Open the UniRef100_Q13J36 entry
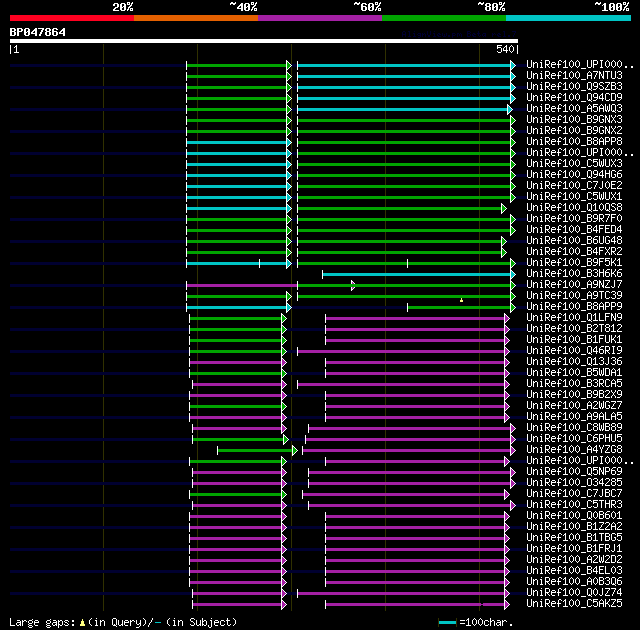The image size is (640, 630). point(574,362)
